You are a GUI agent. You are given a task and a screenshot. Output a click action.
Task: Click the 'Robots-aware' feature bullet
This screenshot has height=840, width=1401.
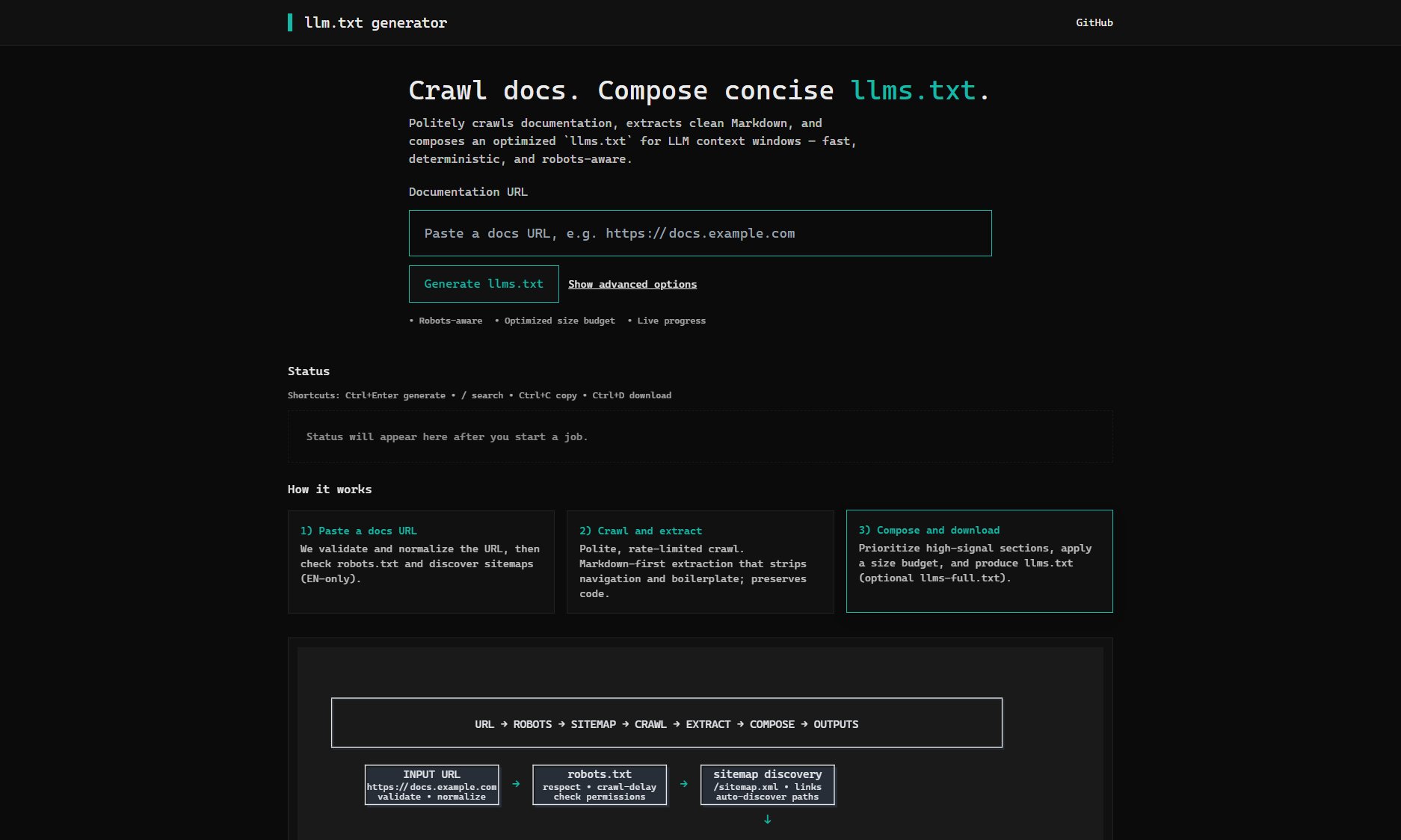pyautogui.click(x=446, y=321)
